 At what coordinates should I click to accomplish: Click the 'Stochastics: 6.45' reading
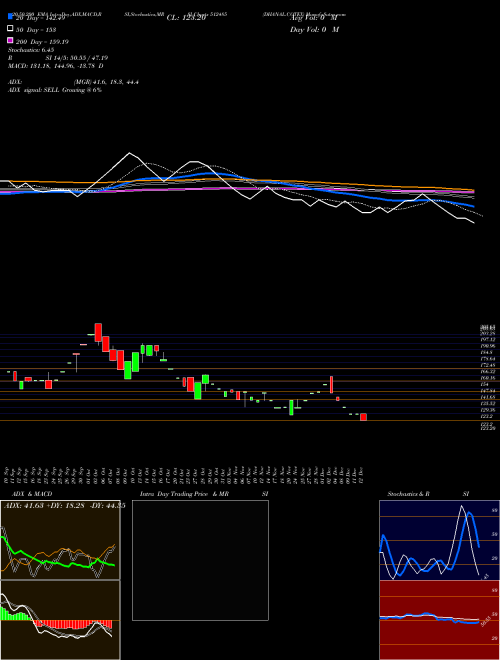click(31, 50)
